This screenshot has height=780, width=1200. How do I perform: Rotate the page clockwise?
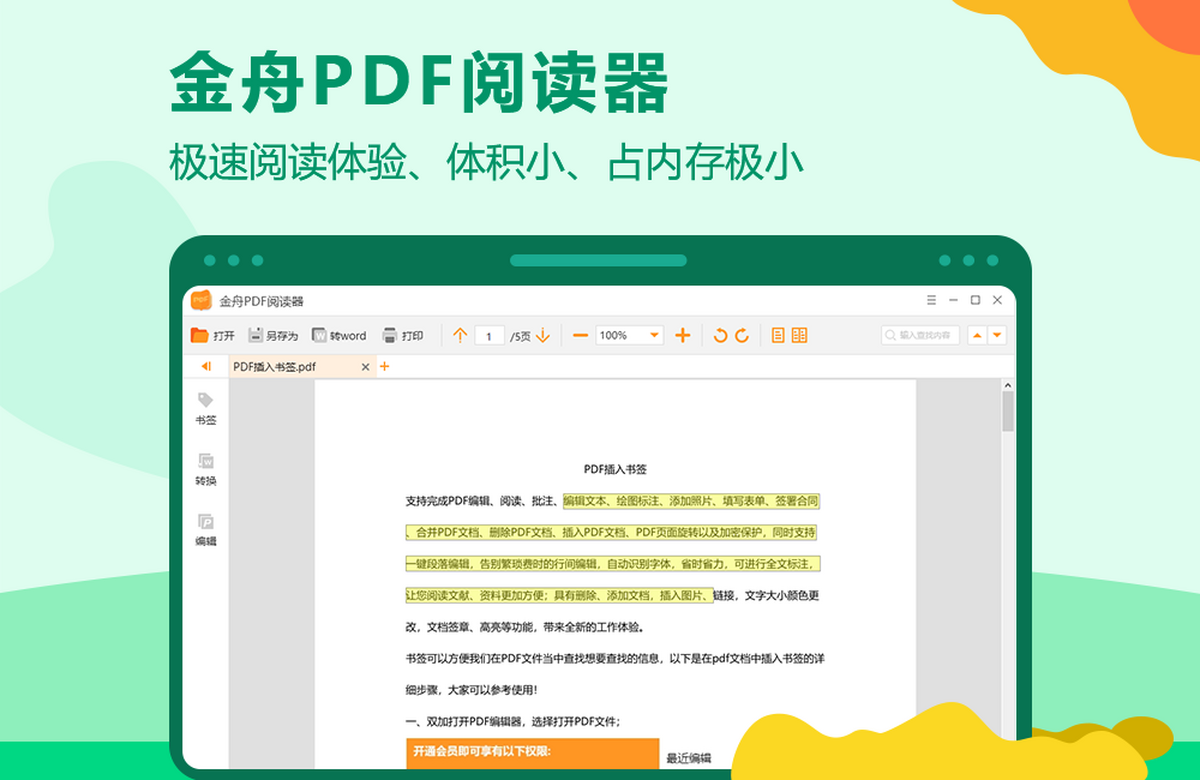pyautogui.click(x=742, y=336)
